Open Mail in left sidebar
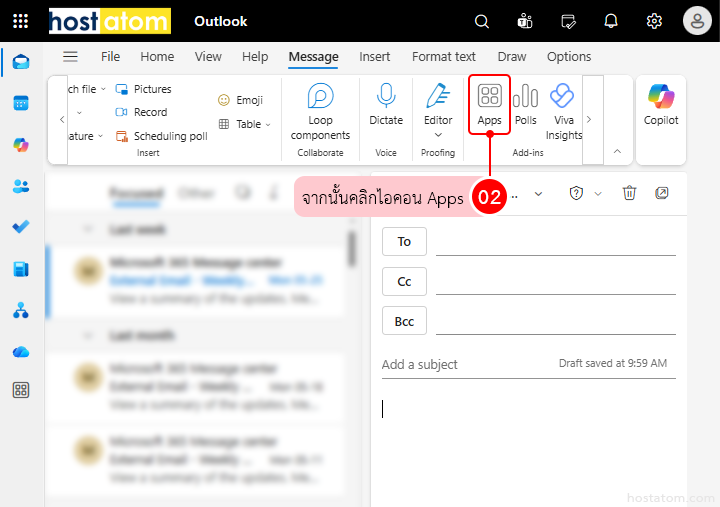The width and height of the screenshot is (720, 507). pyautogui.click(x=21, y=62)
